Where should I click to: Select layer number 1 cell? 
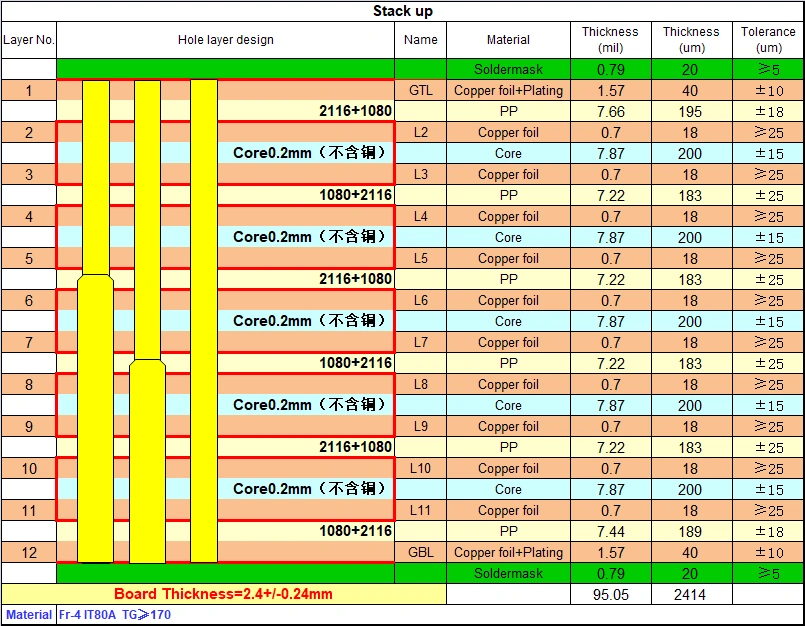(x=29, y=90)
